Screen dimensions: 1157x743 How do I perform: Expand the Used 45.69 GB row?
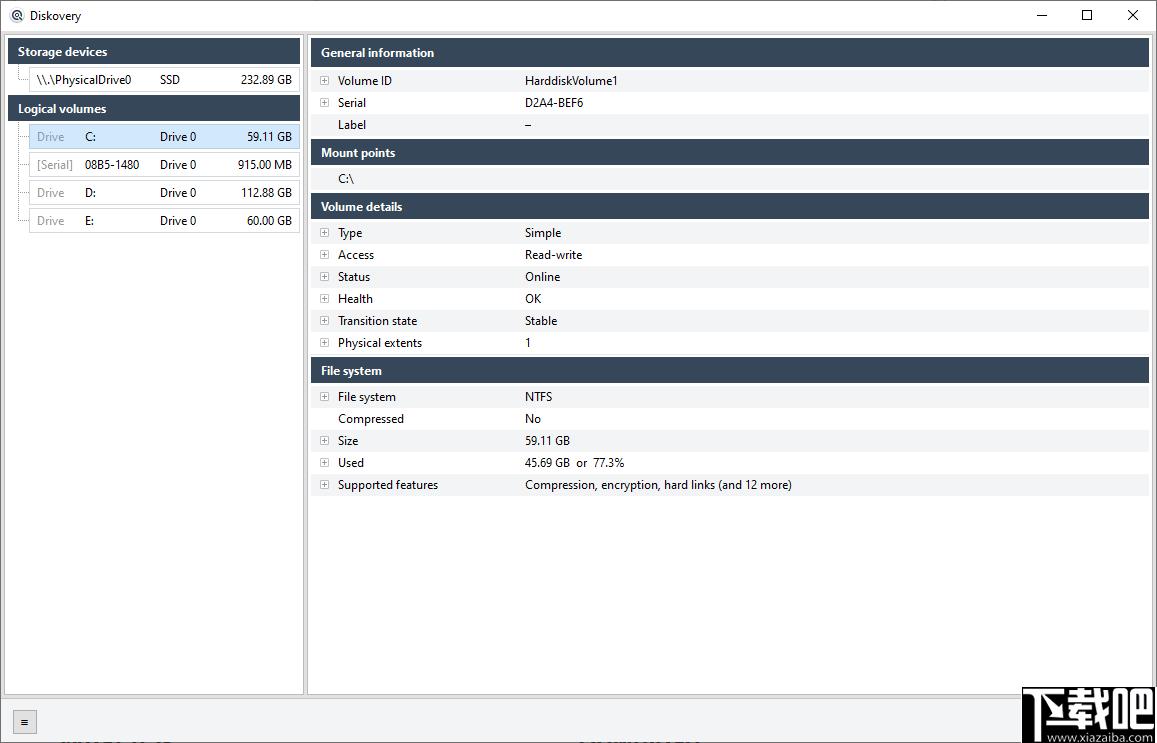click(x=324, y=463)
